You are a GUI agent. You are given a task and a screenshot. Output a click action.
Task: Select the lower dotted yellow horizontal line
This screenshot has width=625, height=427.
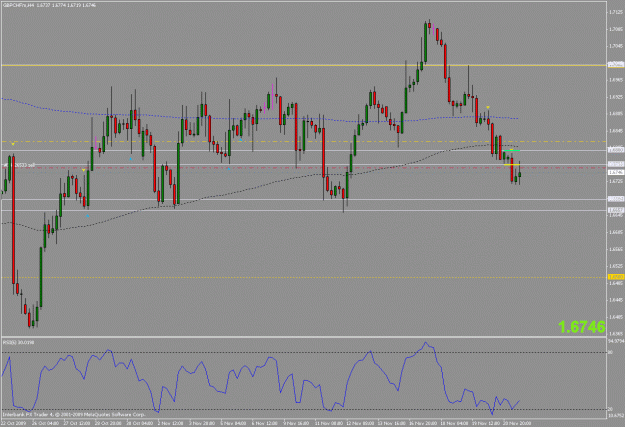[x=303, y=277]
